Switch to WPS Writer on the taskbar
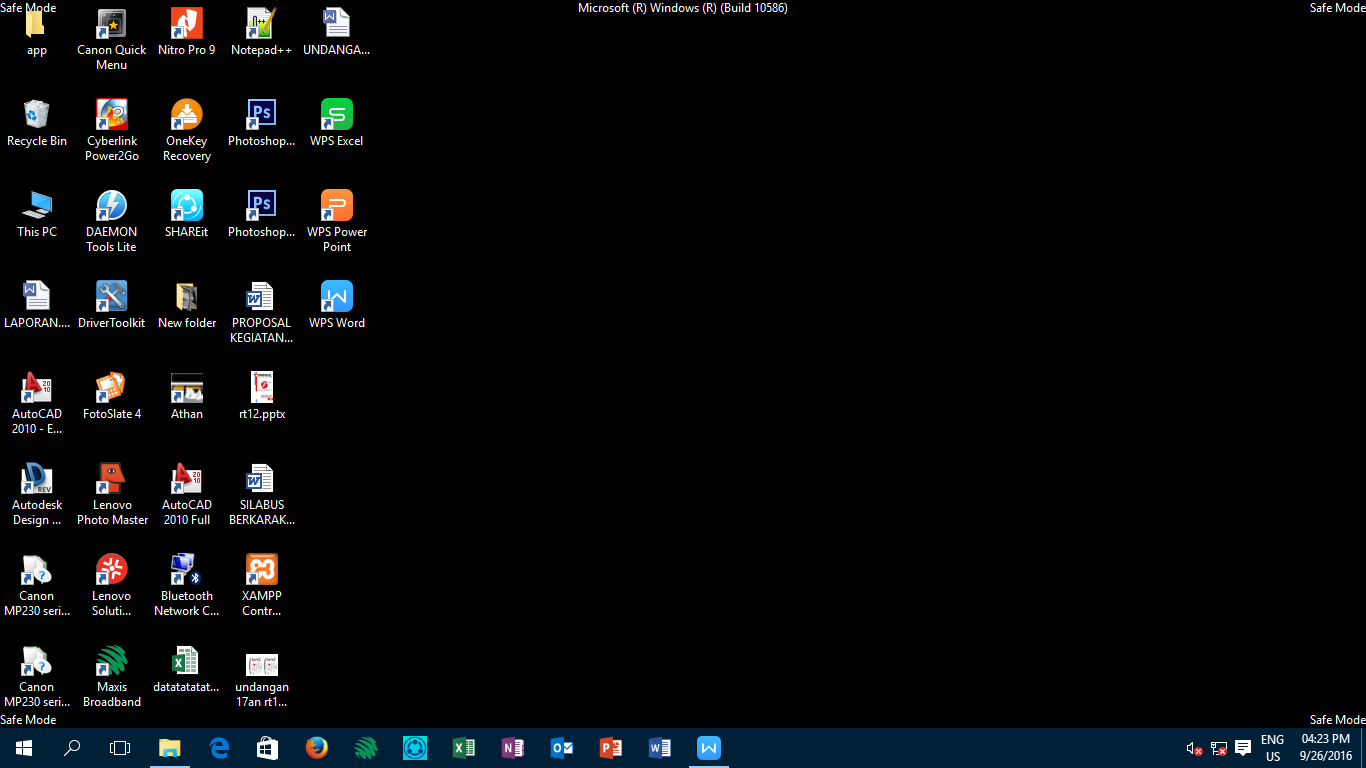 point(709,748)
